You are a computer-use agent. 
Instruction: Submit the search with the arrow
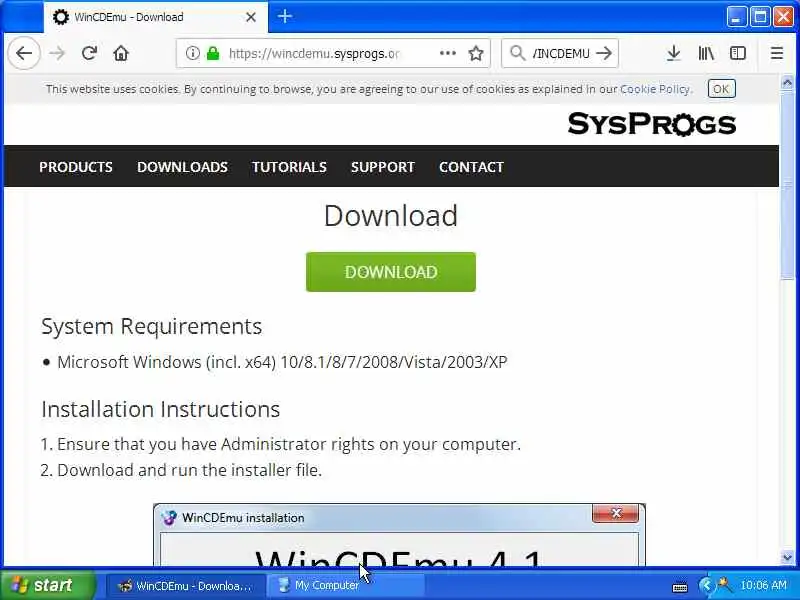point(604,53)
